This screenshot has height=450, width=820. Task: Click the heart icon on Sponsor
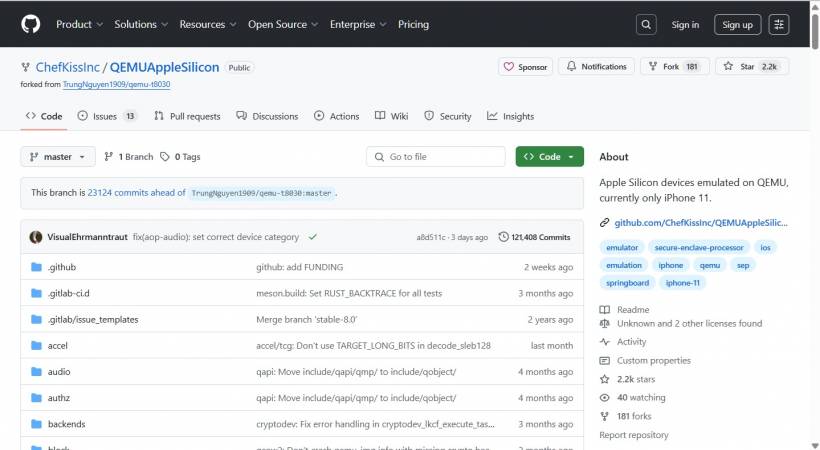click(x=508, y=66)
